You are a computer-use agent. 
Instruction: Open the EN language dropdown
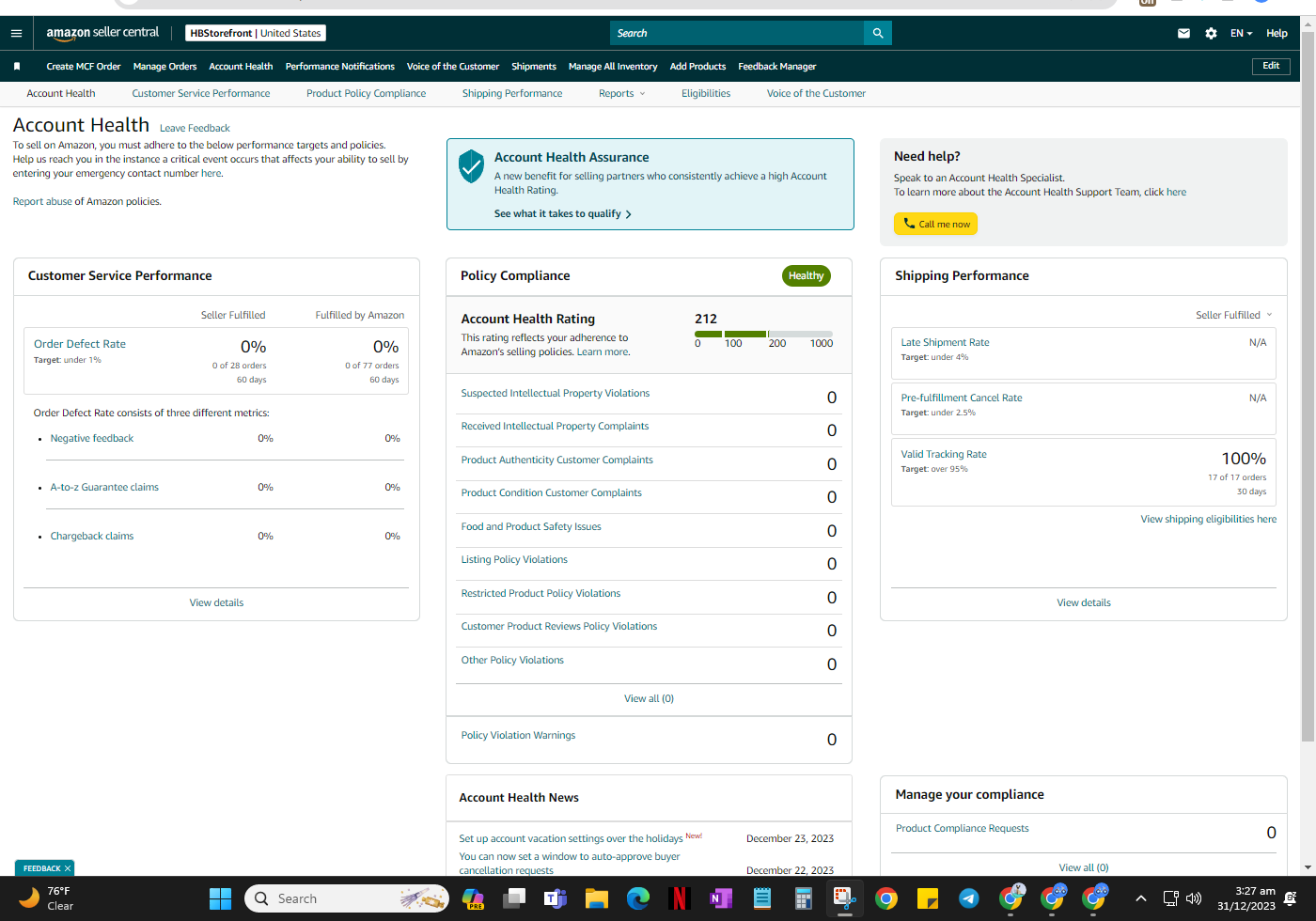1241,33
